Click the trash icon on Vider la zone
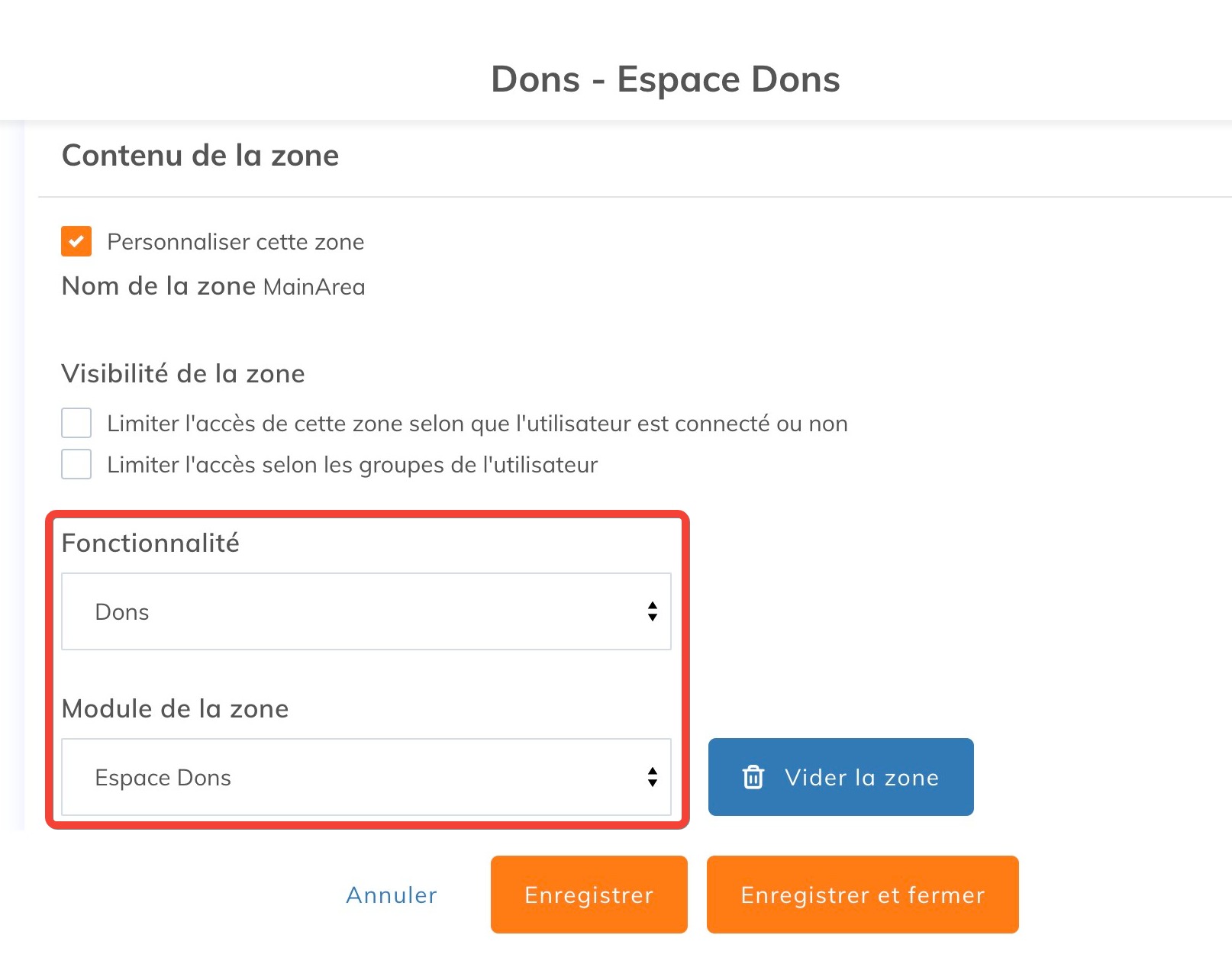 click(x=753, y=777)
